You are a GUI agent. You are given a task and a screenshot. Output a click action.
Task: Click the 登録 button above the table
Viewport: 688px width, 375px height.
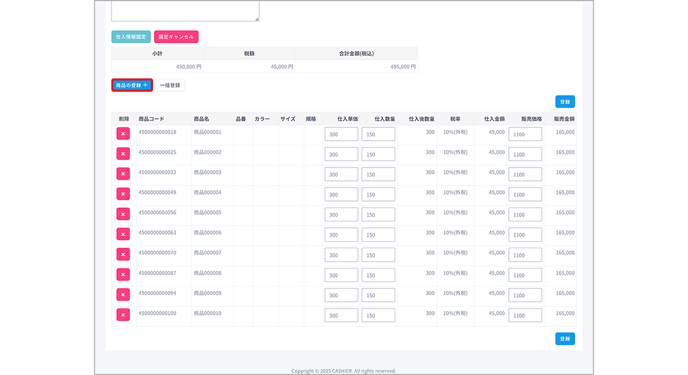pos(565,102)
